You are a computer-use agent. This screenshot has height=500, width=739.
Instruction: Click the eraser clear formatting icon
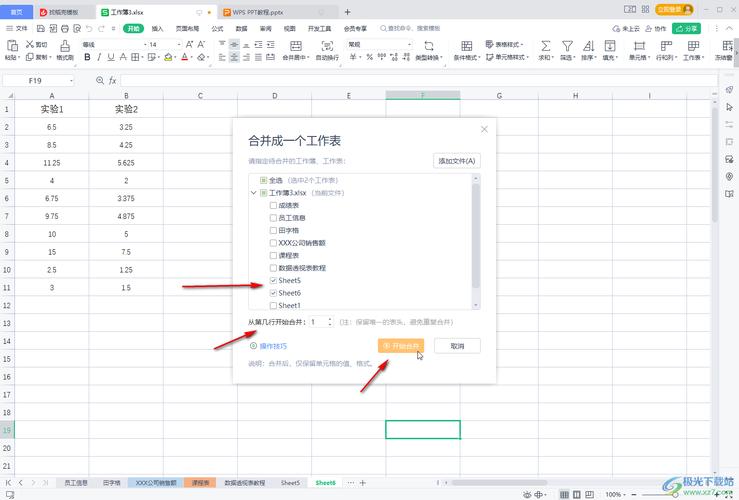201,57
